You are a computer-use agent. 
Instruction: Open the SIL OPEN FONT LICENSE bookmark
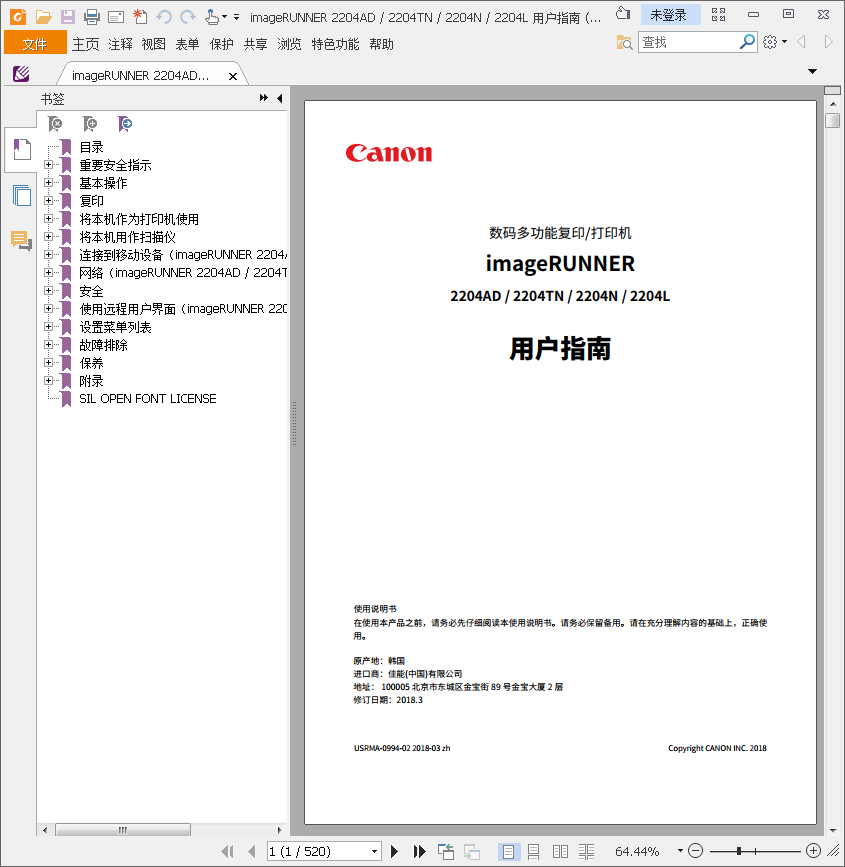[148, 399]
